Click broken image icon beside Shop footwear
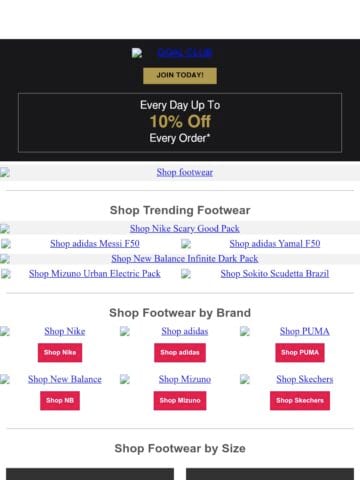 pos(5,173)
